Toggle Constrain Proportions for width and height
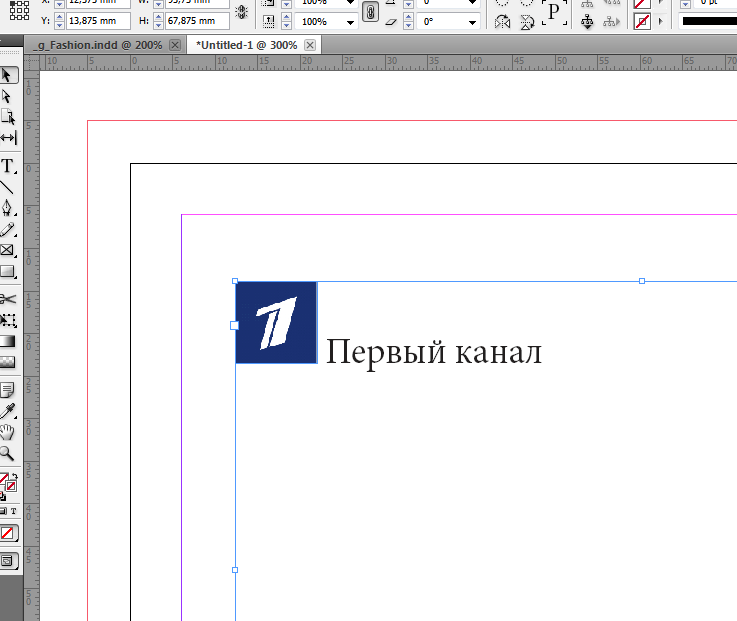This screenshot has height=621, width=737. click(x=242, y=12)
